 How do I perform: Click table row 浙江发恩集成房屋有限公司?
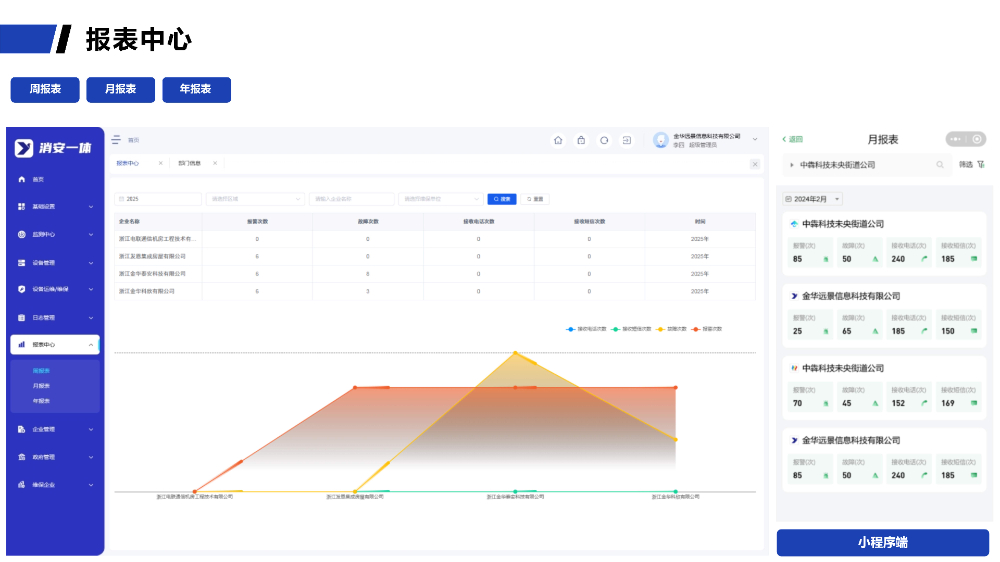tap(435, 256)
